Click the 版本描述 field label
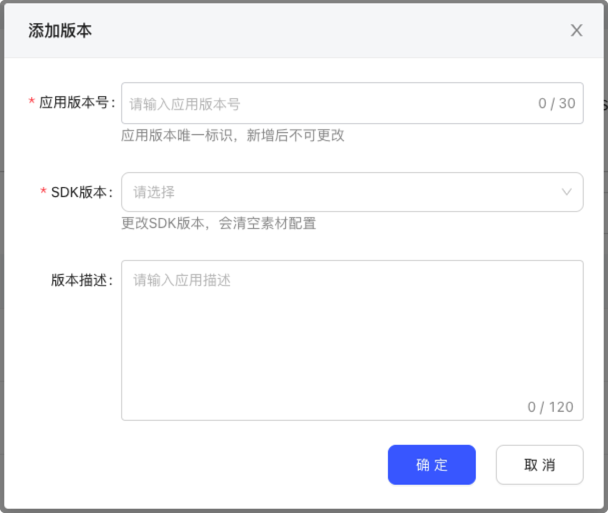 point(82,280)
